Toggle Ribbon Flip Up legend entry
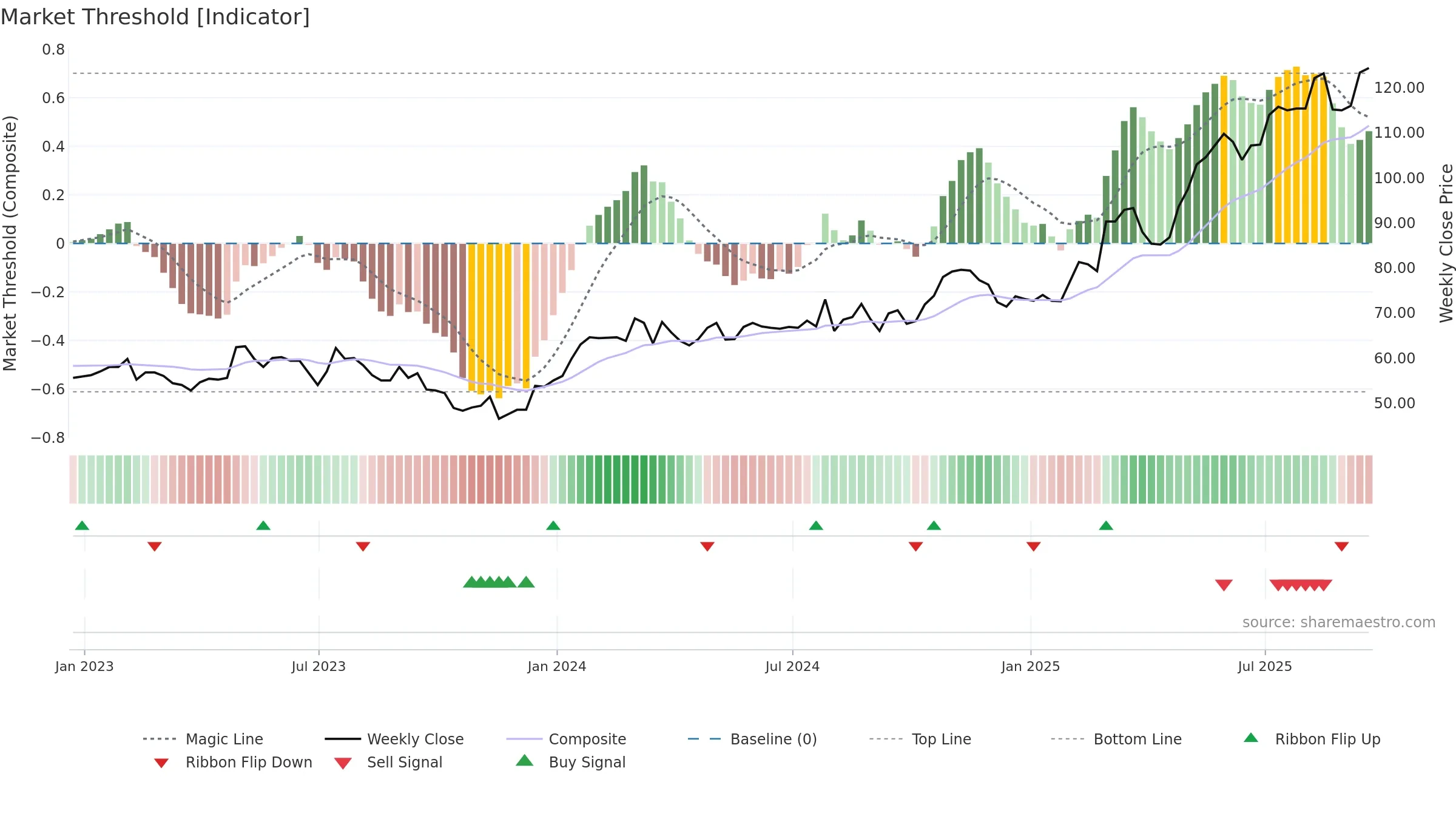Image resolution: width=1456 pixels, height=819 pixels. [1312, 739]
